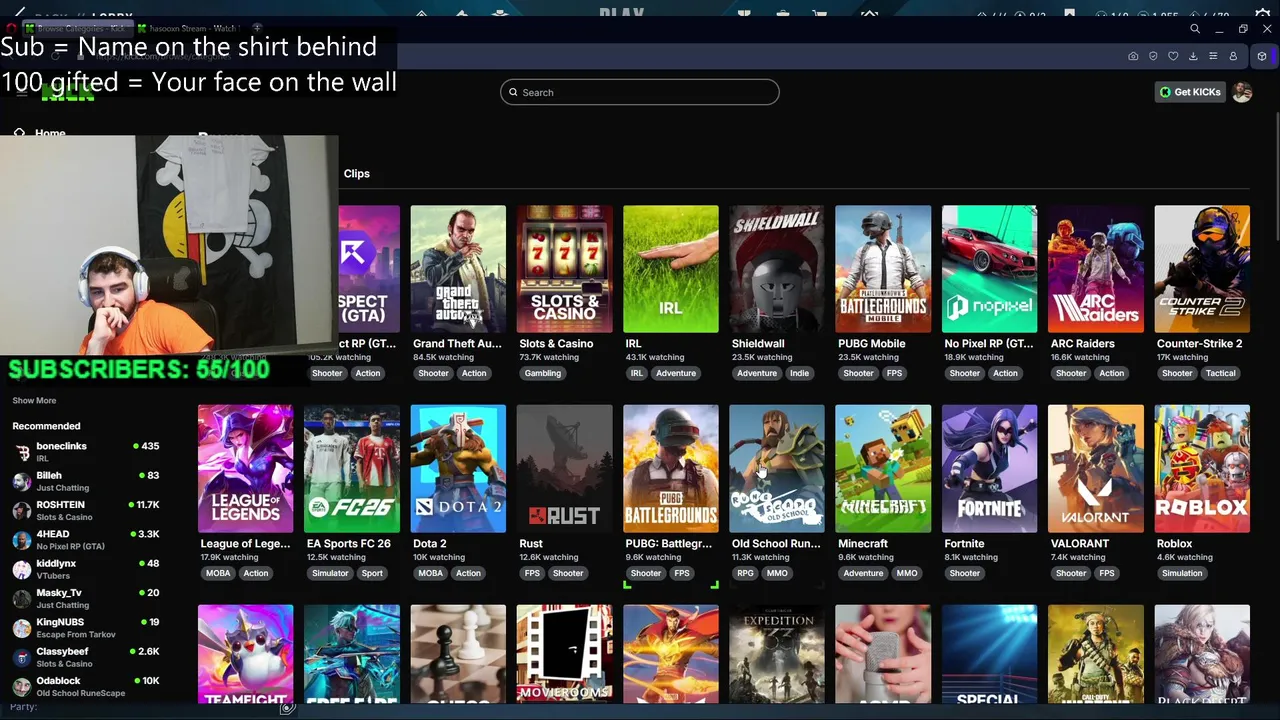This screenshot has width=1280, height=720.
Task: Open kiddlynx recommended channel
Action: 86,569
